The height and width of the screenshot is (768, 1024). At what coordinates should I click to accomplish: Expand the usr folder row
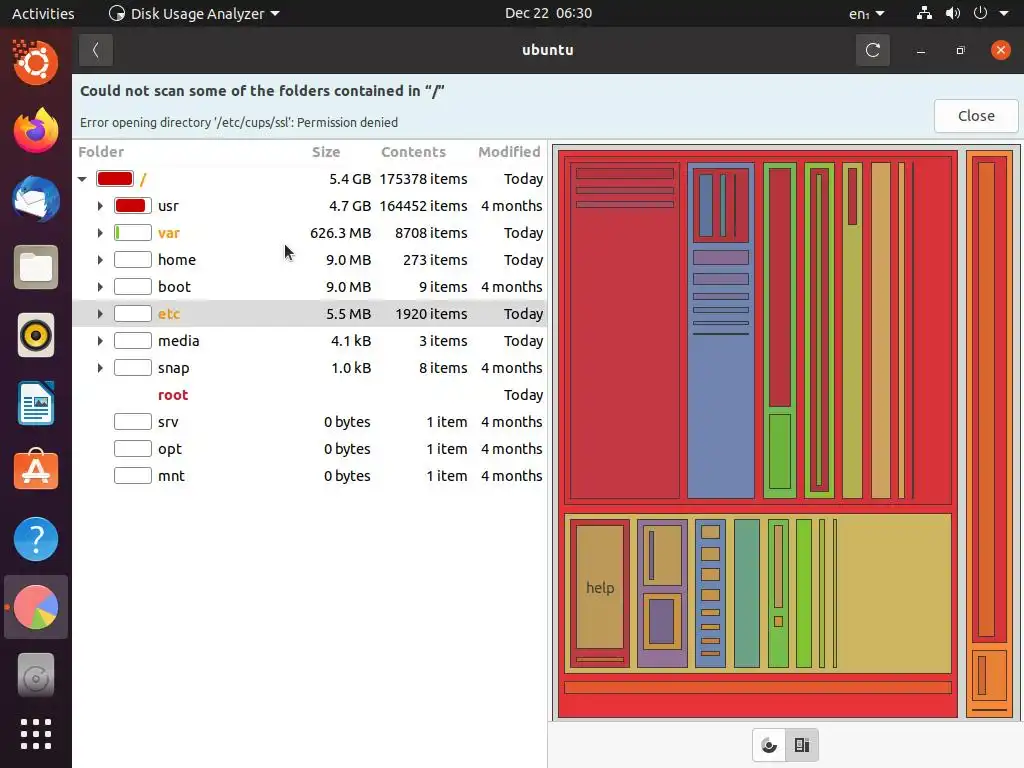(100, 206)
